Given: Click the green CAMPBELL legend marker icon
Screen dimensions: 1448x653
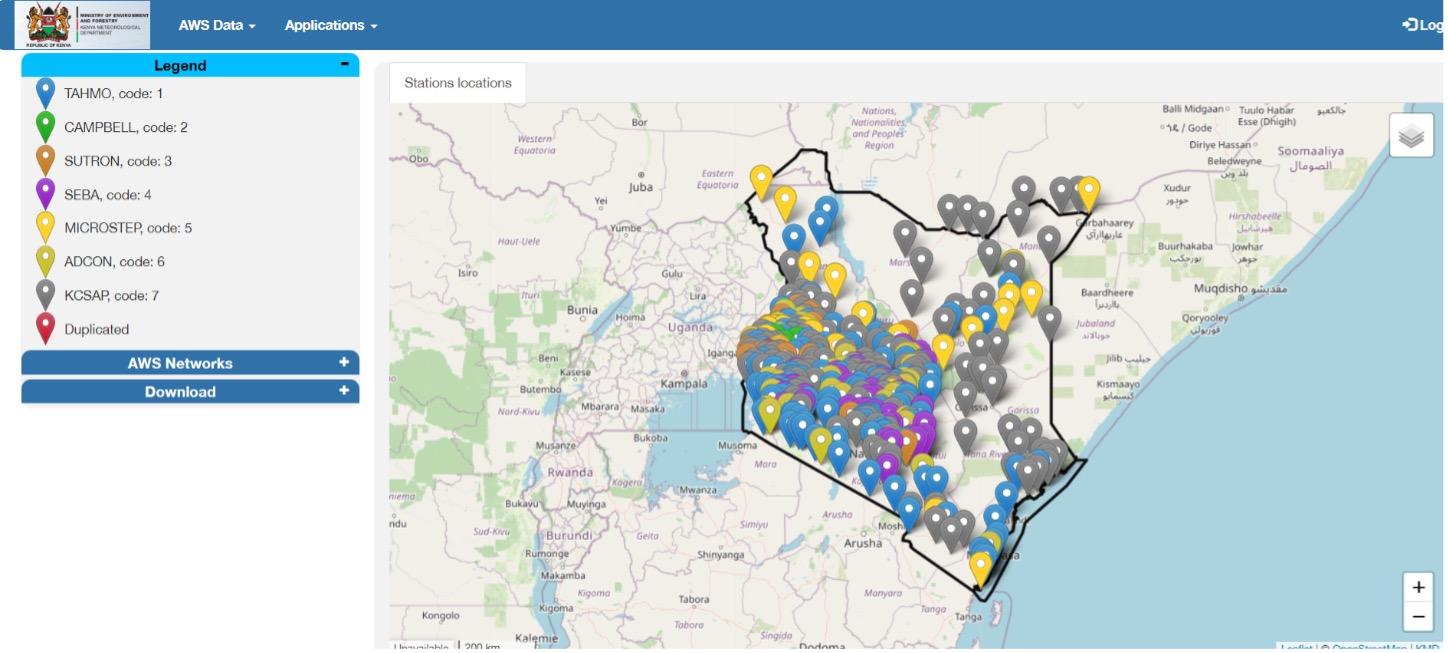Looking at the screenshot, I should (x=45, y=126).
